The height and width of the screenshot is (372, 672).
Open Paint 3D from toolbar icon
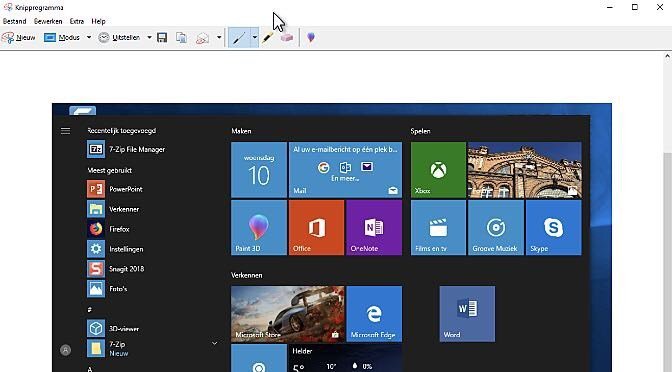tap(311, 38)
